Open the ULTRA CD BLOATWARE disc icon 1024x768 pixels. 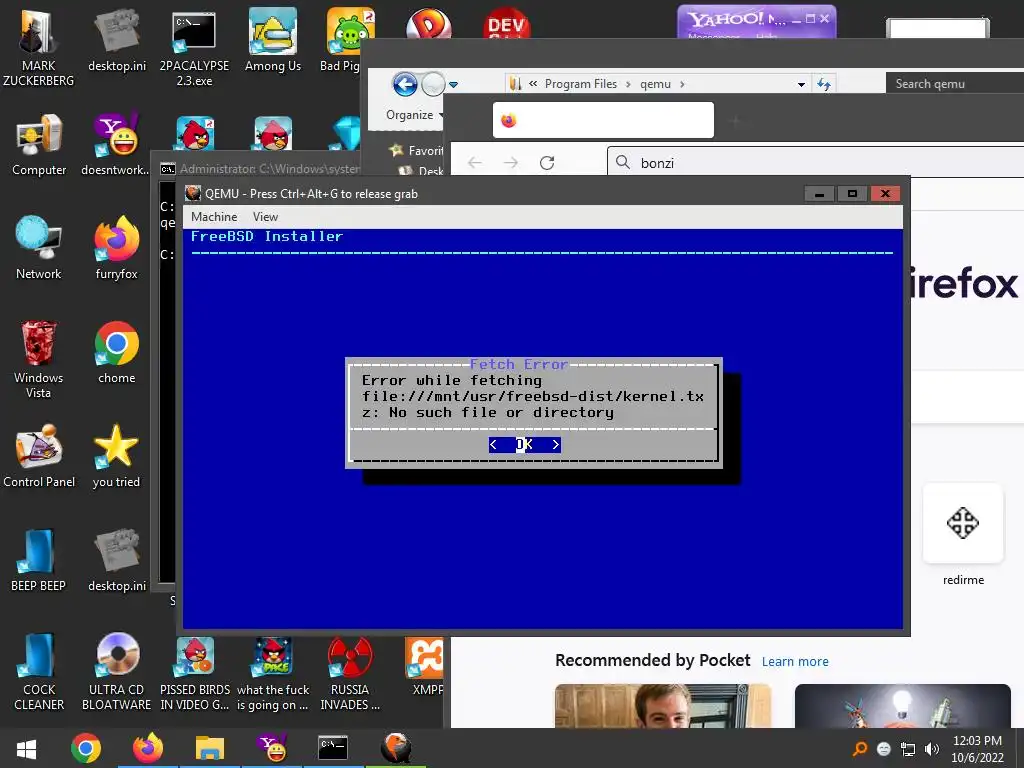(116, 671)
